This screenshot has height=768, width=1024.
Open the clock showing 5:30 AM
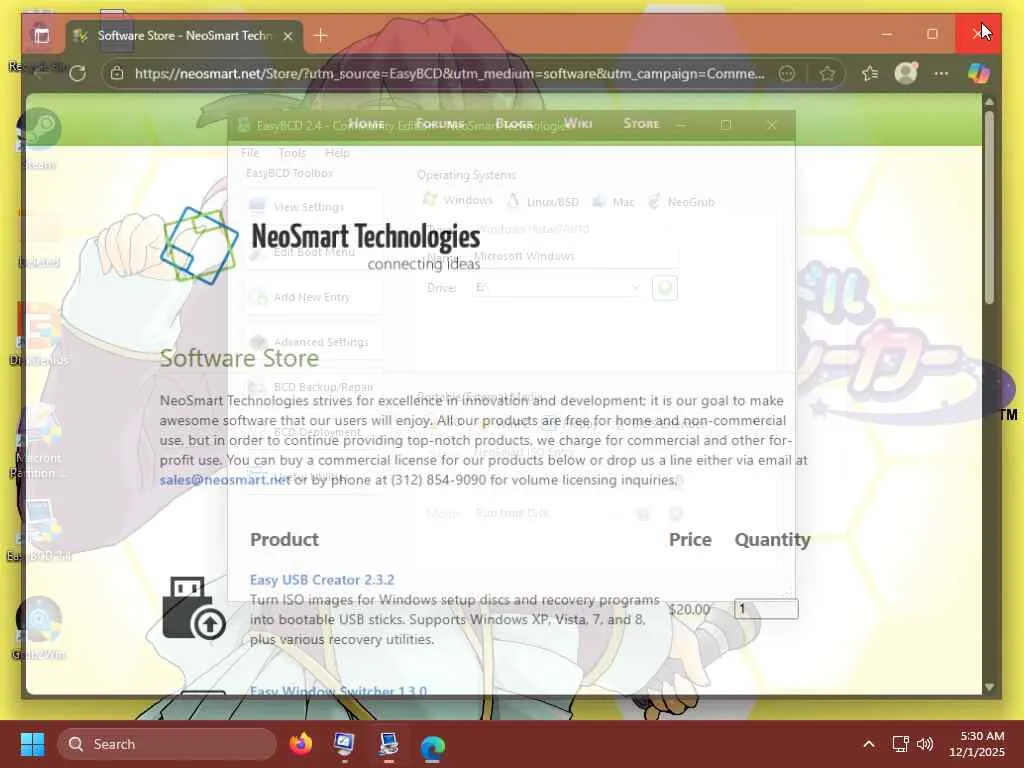tap(977, 744)
